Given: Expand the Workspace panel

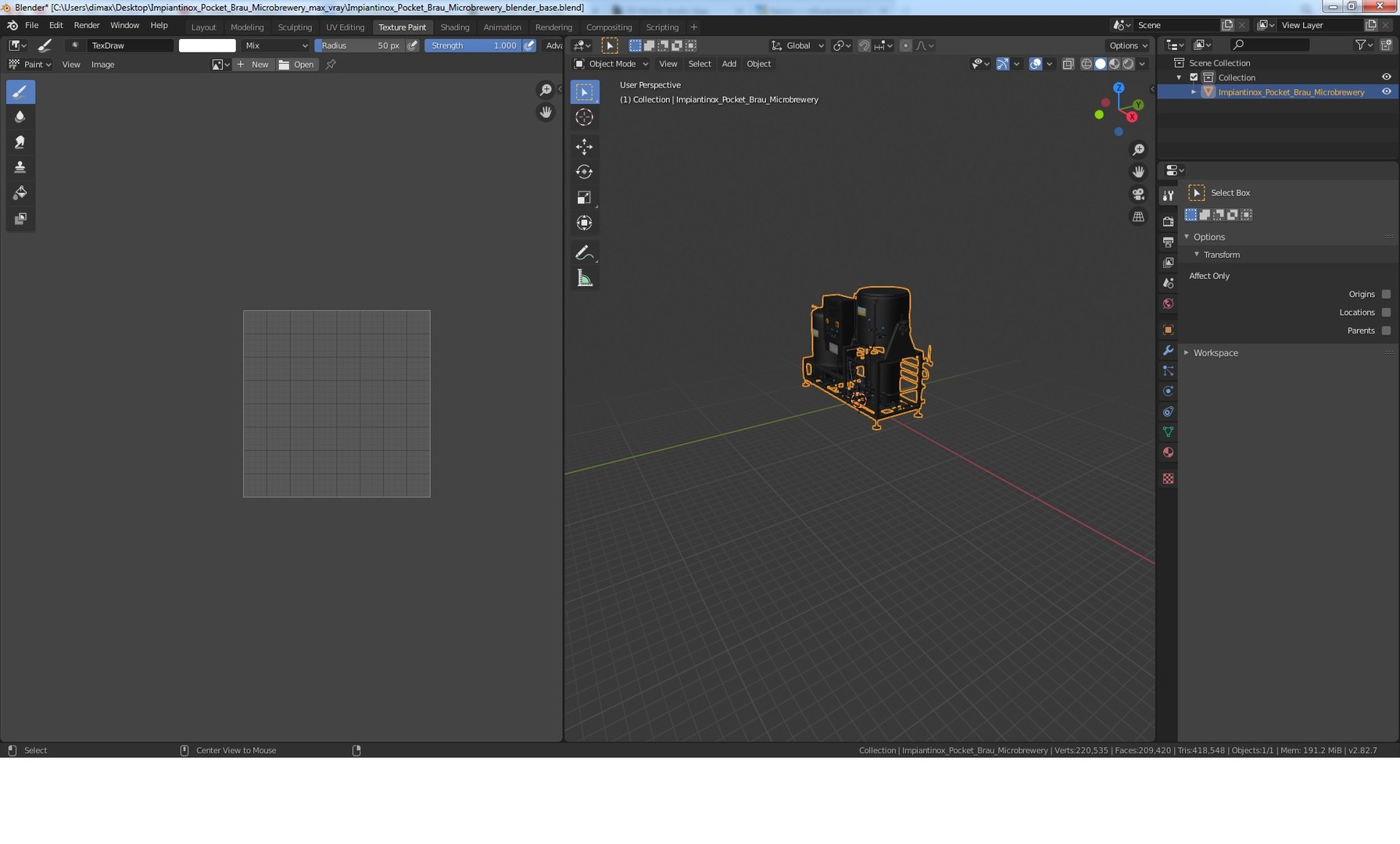Looking at the screenshot, I should pyautogui.click(x=1216, y=352).
